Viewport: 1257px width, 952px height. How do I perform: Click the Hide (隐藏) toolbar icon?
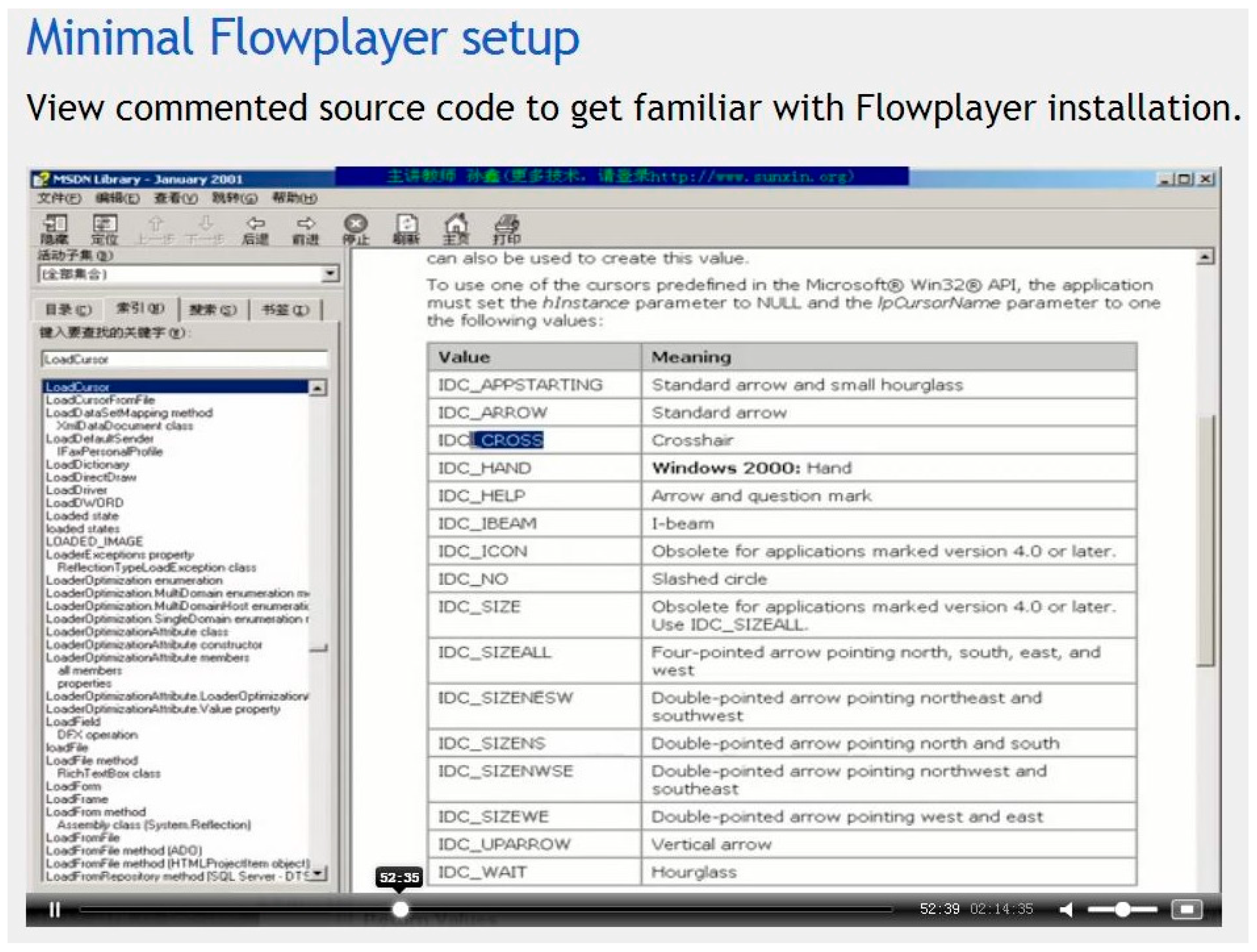click(55, 228)
